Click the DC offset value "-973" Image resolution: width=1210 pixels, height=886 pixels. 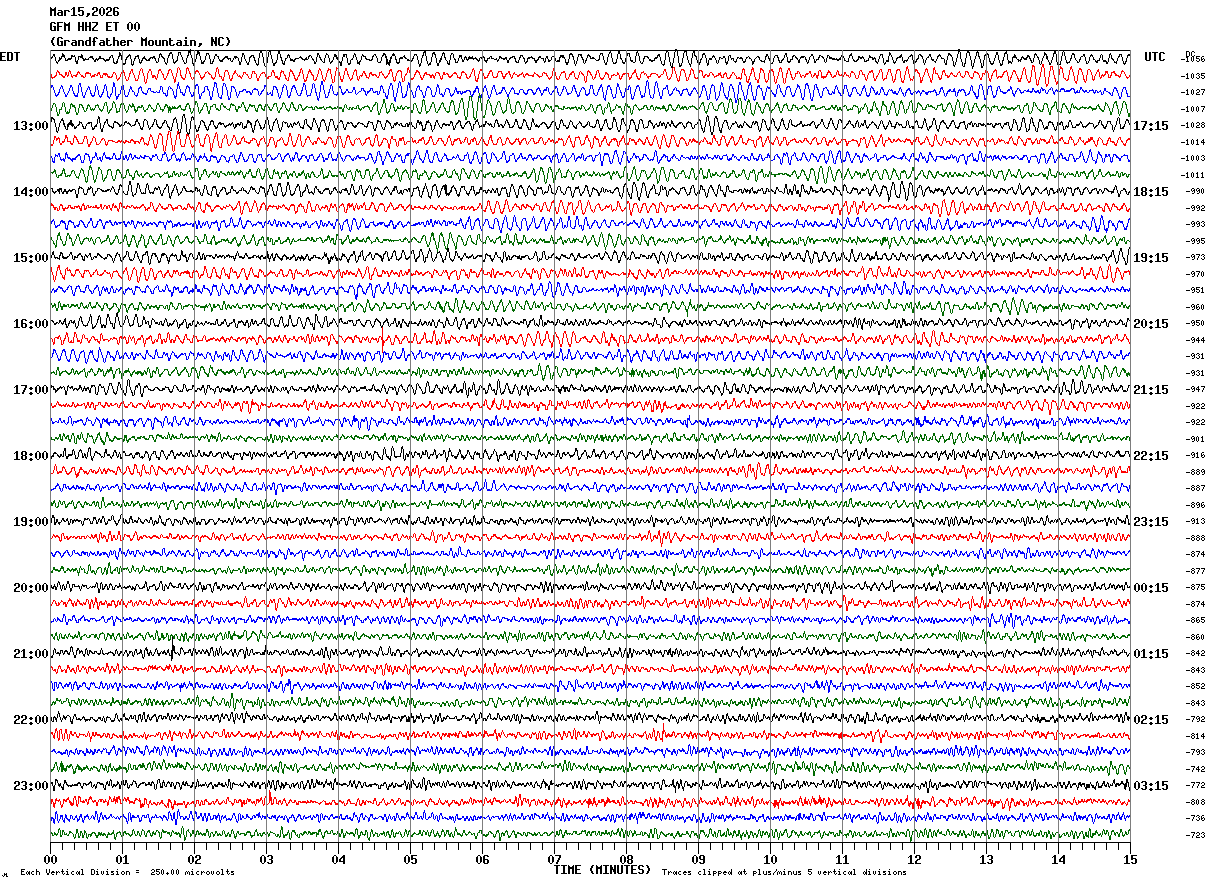click(x=1195, y=257)
